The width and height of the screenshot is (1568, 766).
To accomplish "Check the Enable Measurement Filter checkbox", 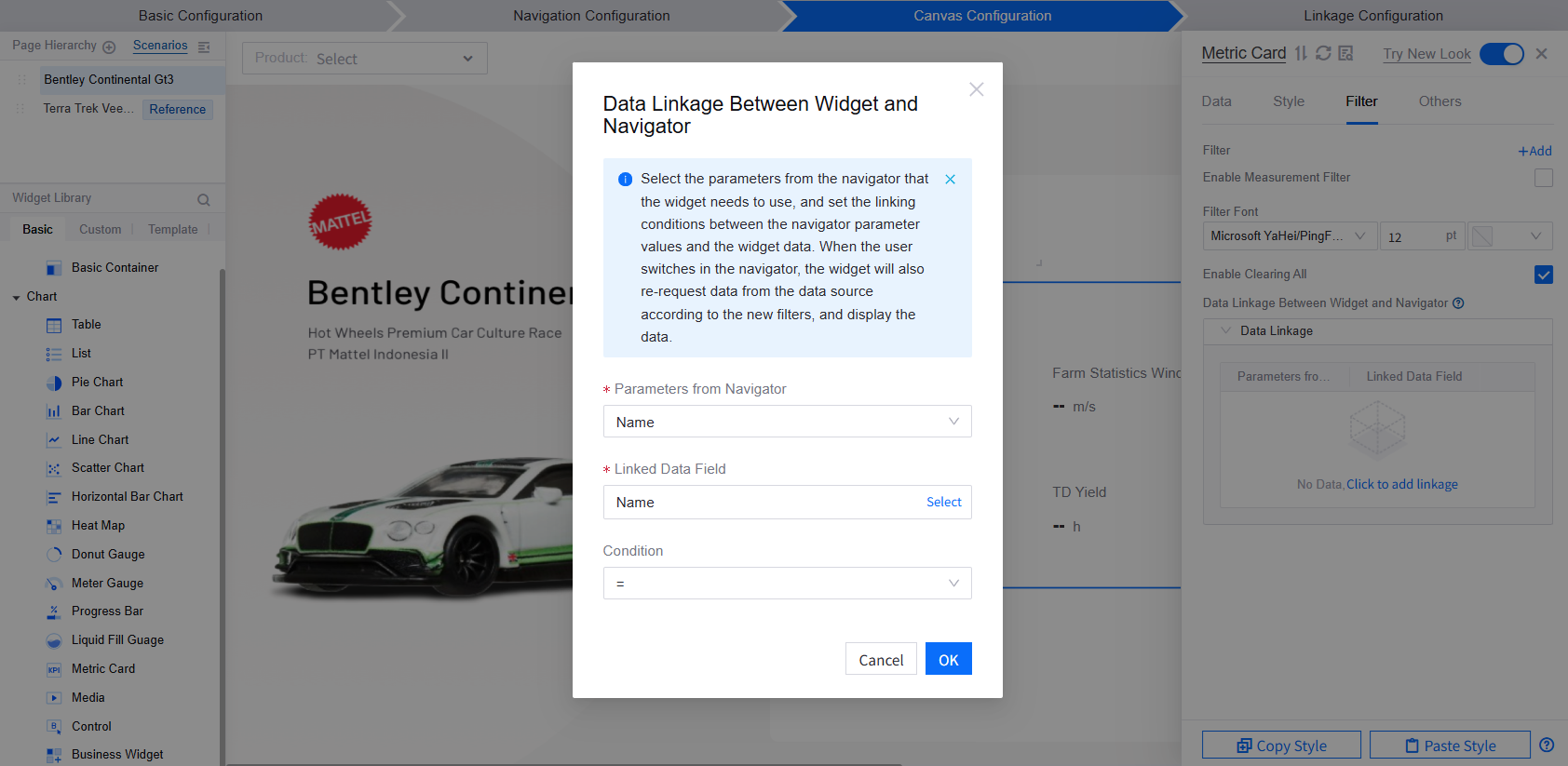I will (1543, 178).
